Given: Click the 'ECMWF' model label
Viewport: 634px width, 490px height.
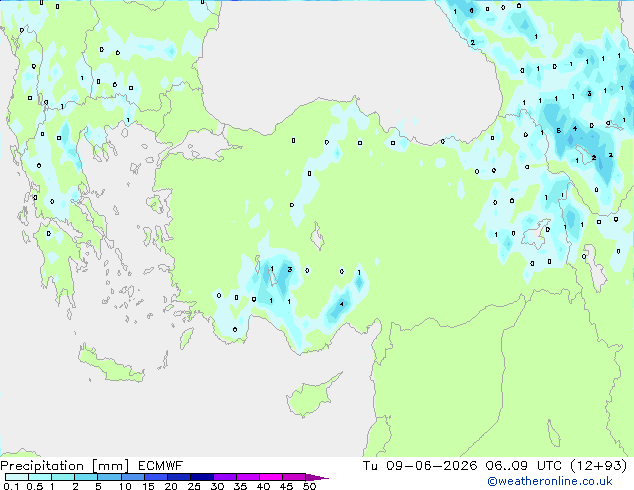Looking at the screenshot, I should pyautogui.click(x=161, y=466).
